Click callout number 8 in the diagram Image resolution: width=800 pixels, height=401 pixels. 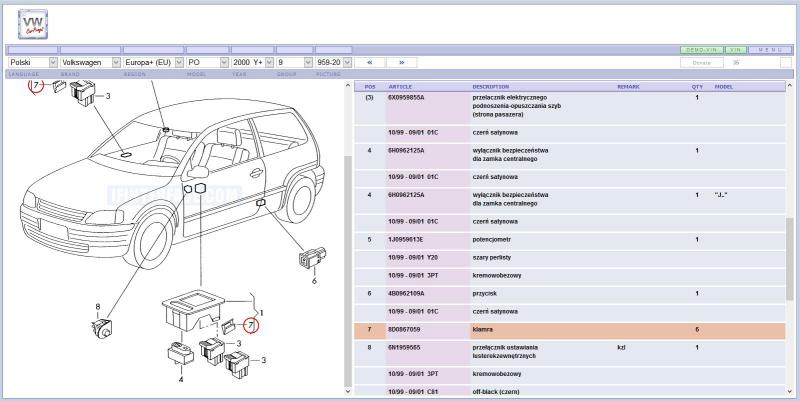[x=97, y=307]
